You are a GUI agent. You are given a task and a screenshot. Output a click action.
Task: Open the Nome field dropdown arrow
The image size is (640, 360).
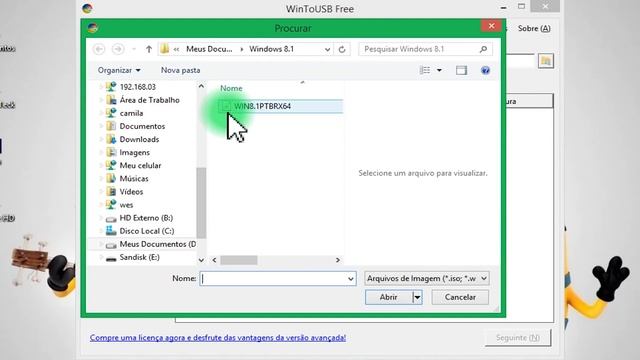[x=351, y=279]
